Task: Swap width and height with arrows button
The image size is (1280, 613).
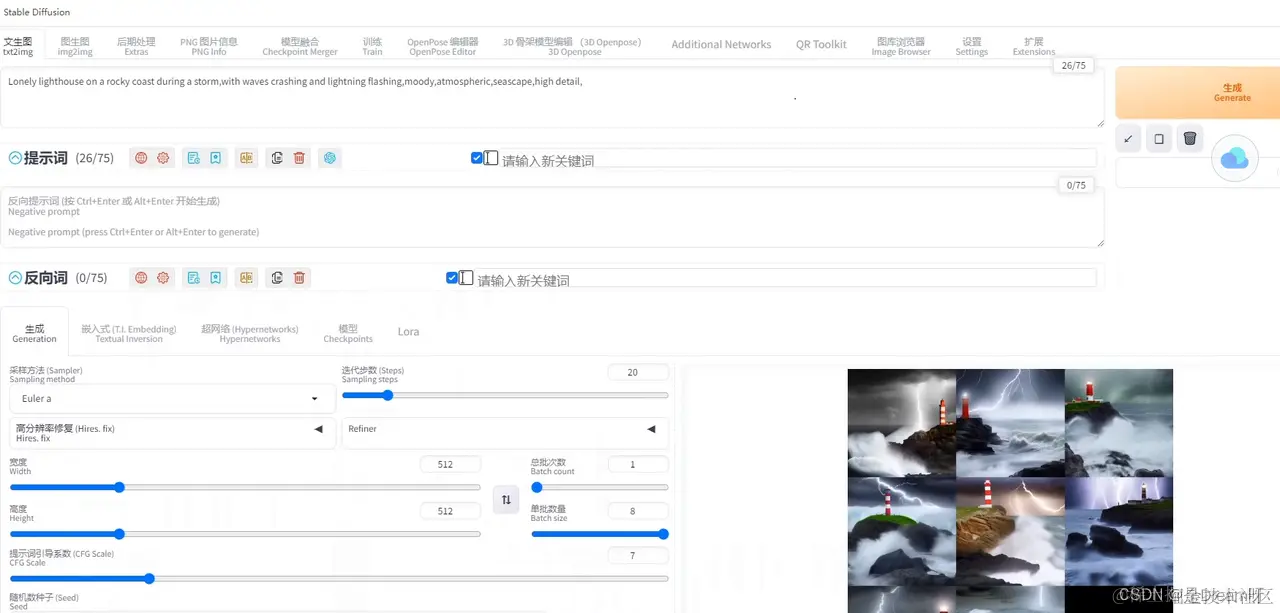Action: (506, 499)
